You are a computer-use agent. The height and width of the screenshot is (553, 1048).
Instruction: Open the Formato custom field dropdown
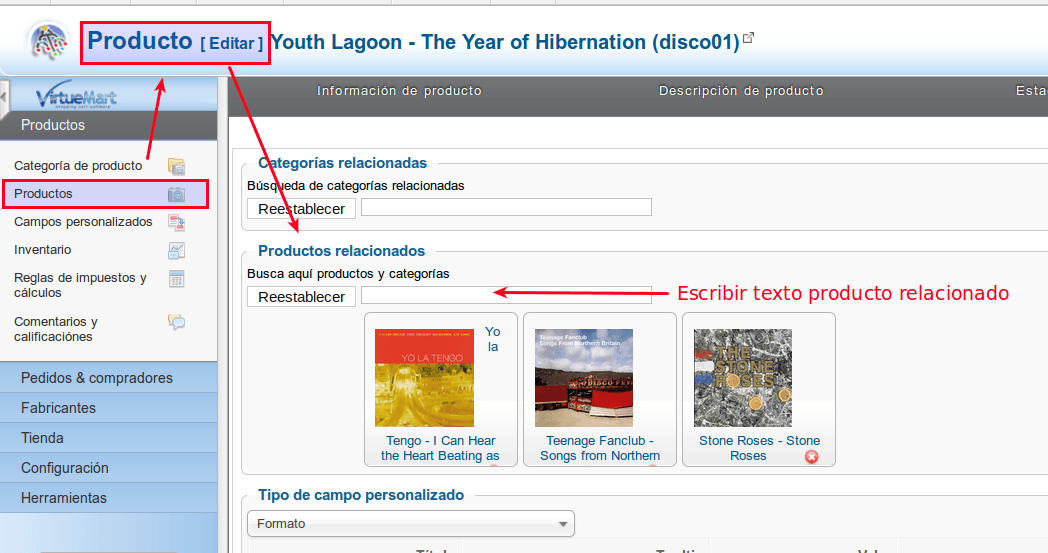pos(410,524)
